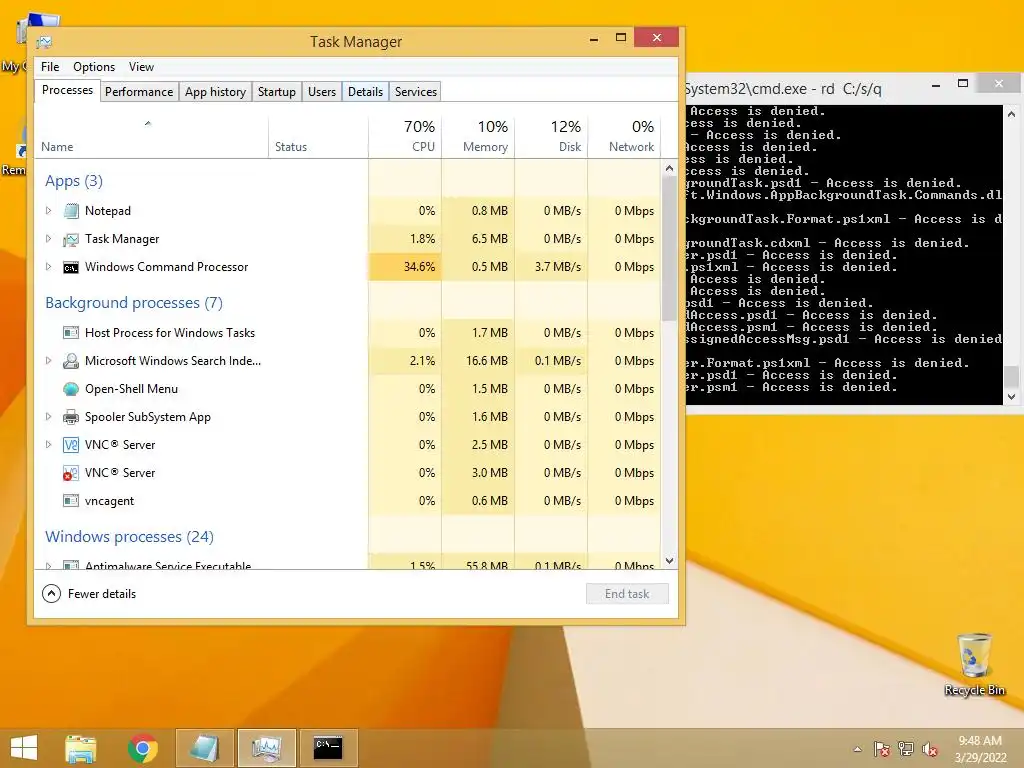Viewport: 1024px width, 768px height.
Task: Click the cmd.exe window title bar text
Action: 784,89
